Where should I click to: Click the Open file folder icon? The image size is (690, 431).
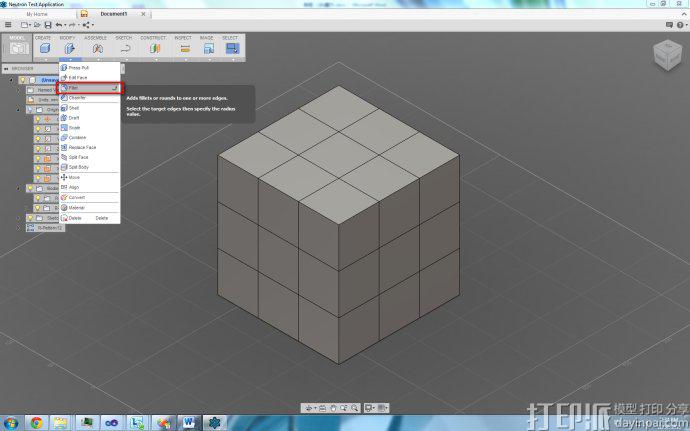(x=37, y=25)
